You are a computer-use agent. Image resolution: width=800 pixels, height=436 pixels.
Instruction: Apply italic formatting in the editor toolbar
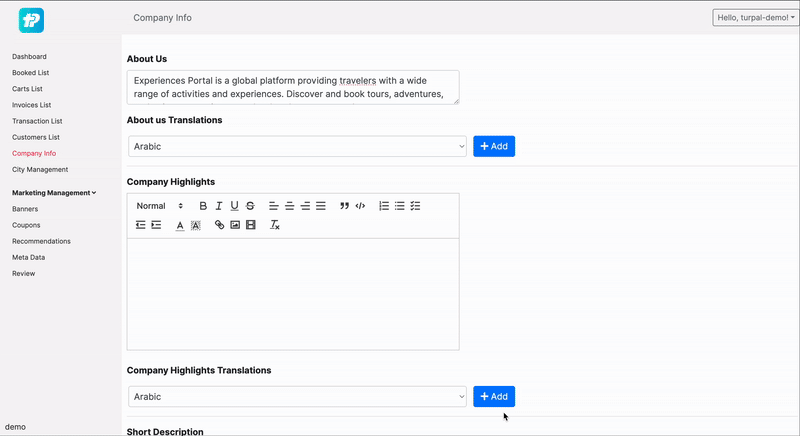click(x=219, y=206)
